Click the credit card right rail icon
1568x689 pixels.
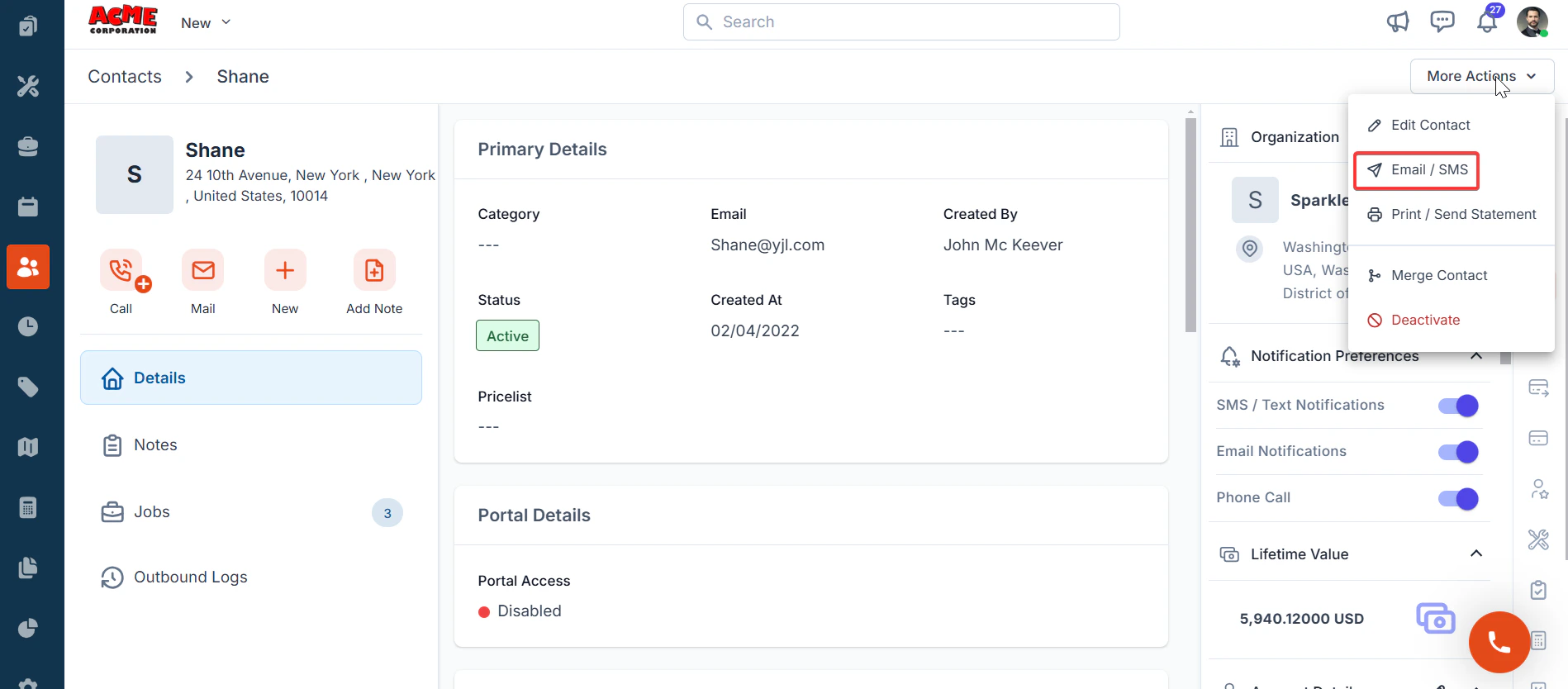(x=1538, y=438)
